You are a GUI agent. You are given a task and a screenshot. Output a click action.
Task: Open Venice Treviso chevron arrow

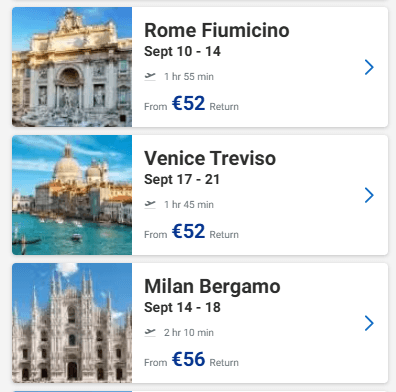[369, 195]
